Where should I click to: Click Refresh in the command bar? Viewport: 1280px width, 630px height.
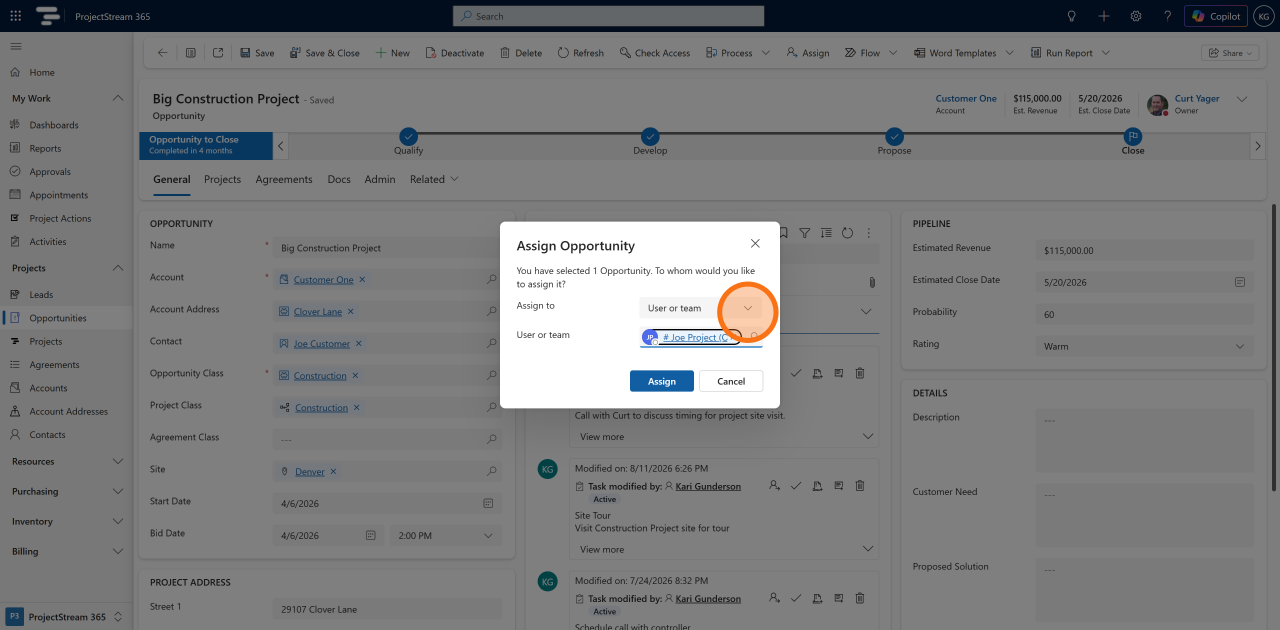(581, 53)
